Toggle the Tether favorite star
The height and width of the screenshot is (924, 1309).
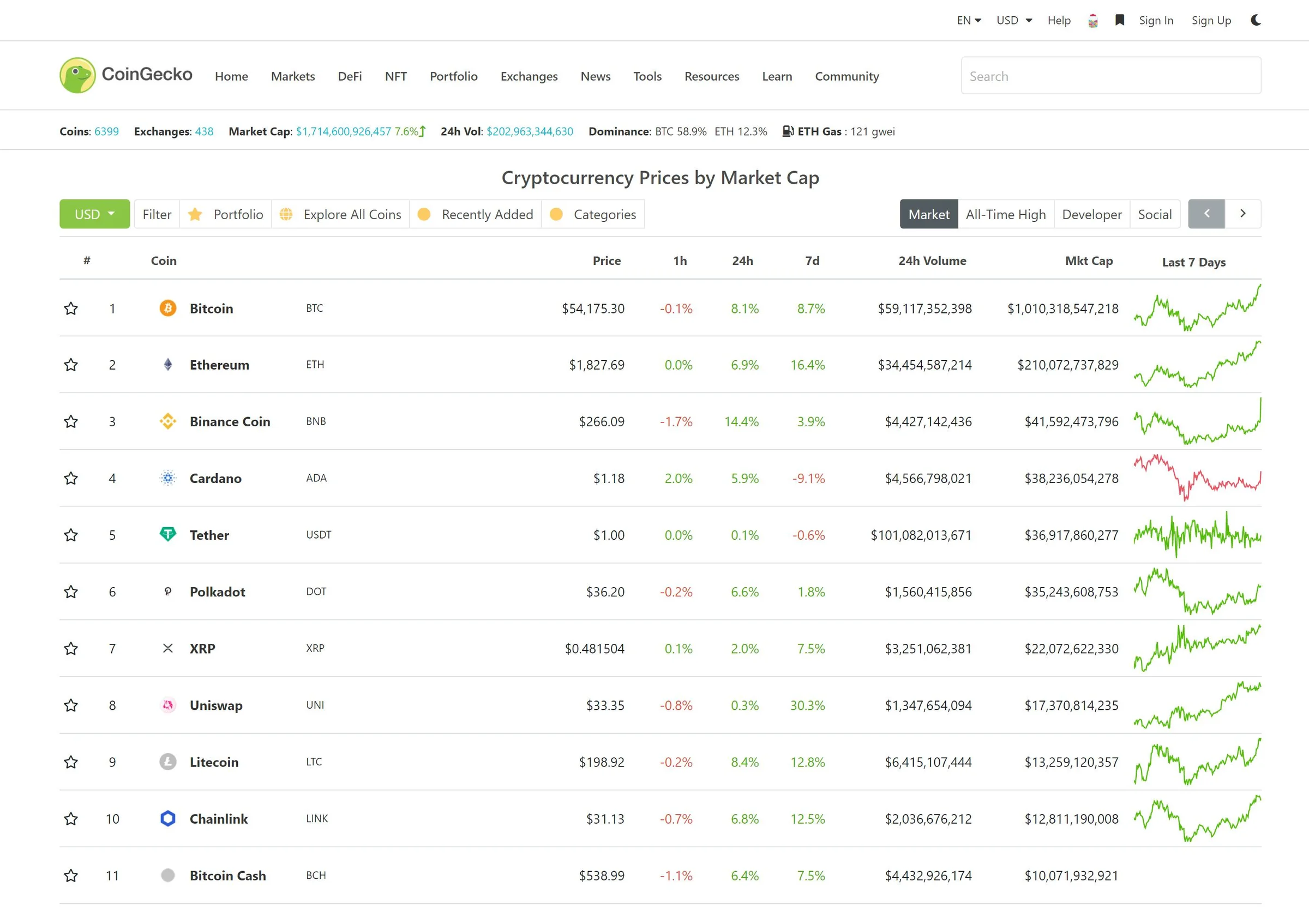pos(71,535)
